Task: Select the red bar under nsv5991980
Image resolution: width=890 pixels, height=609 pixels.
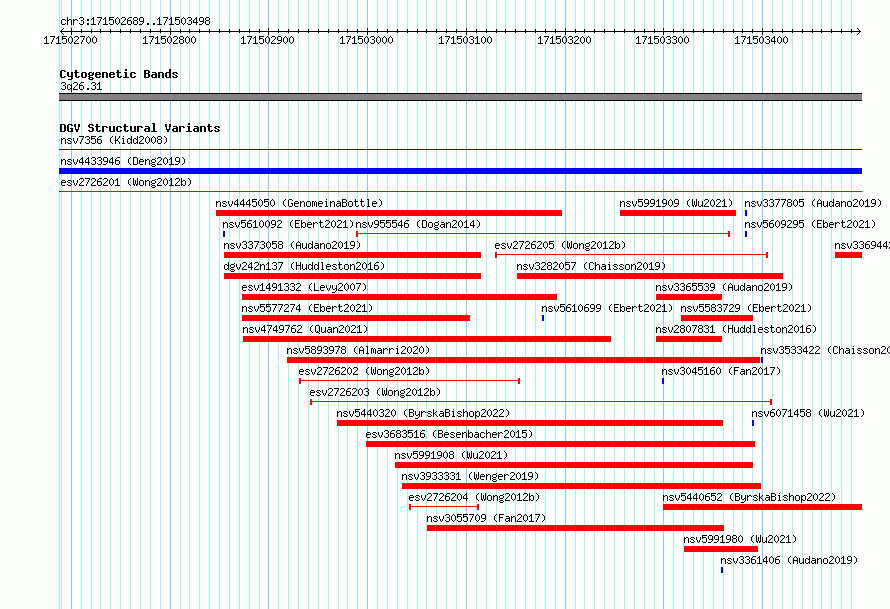Action: pos(721,549)
